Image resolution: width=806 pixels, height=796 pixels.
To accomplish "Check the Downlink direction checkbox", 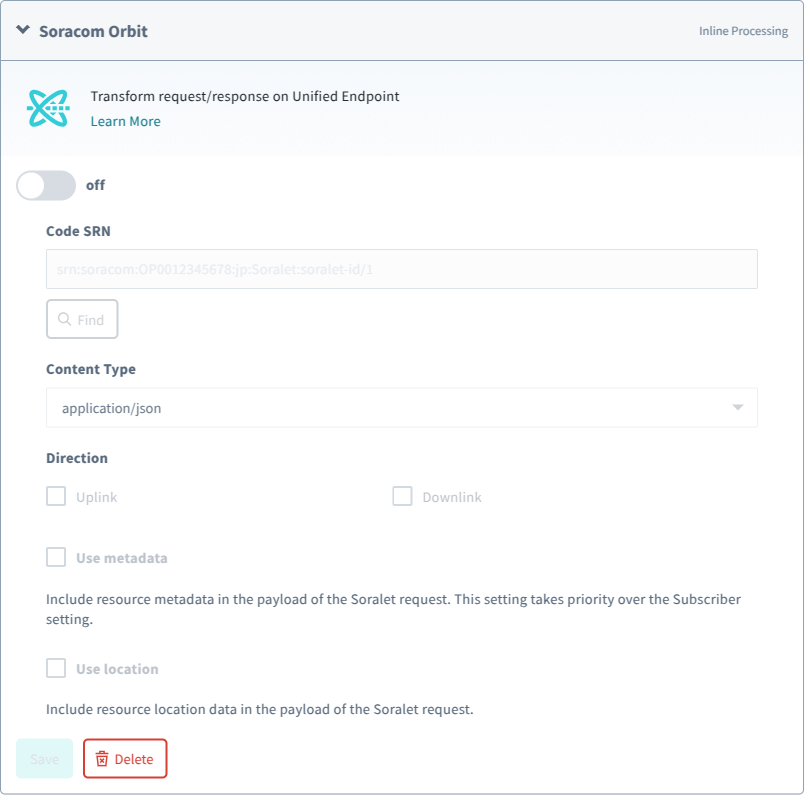I will pyautogui.click(x=402, y=497).
